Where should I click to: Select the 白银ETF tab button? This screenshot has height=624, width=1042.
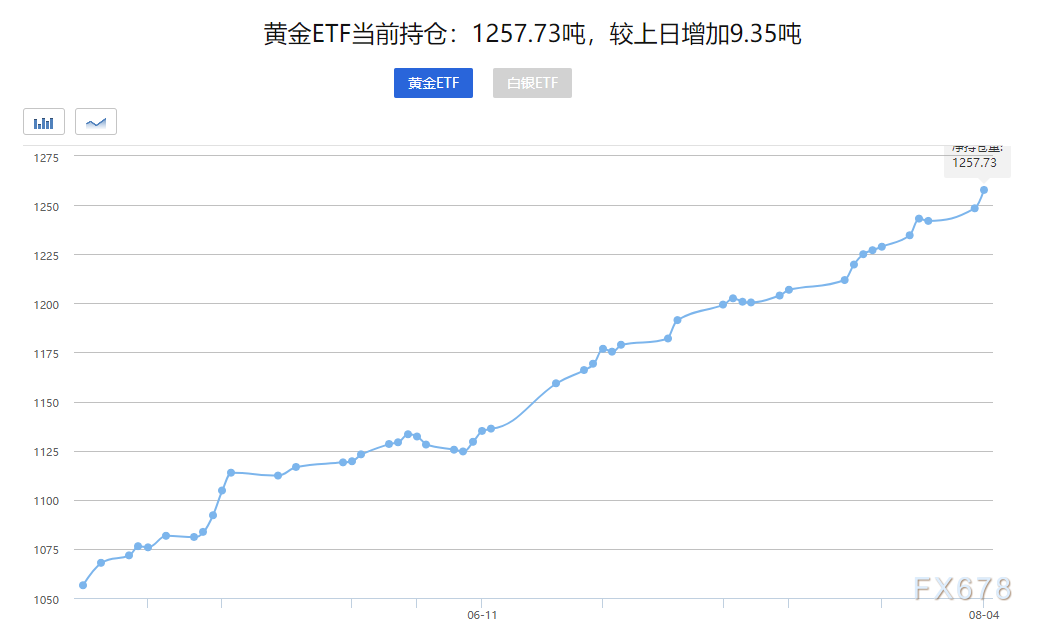tap(532, 83)
